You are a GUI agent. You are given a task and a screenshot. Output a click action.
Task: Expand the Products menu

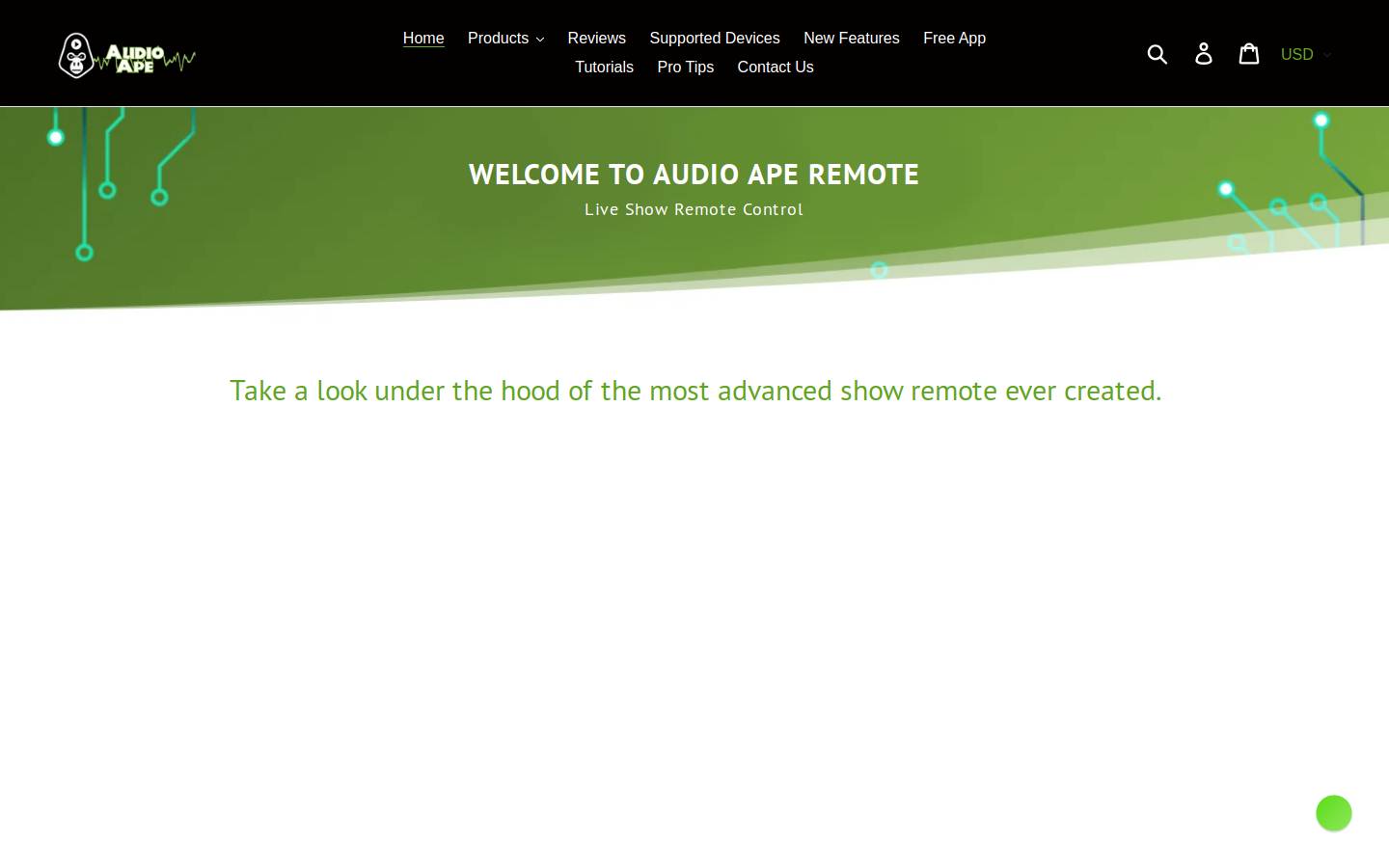[x=505, y=39]
